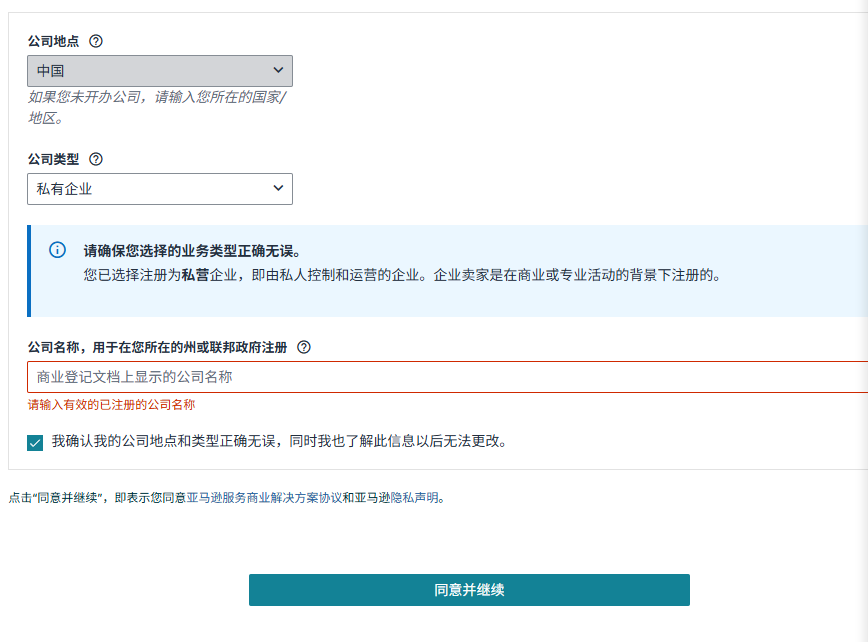Viewport: 868px width, 642px height.
Task: Click the 公司类型 field label
Action: [x=54, y=159]
